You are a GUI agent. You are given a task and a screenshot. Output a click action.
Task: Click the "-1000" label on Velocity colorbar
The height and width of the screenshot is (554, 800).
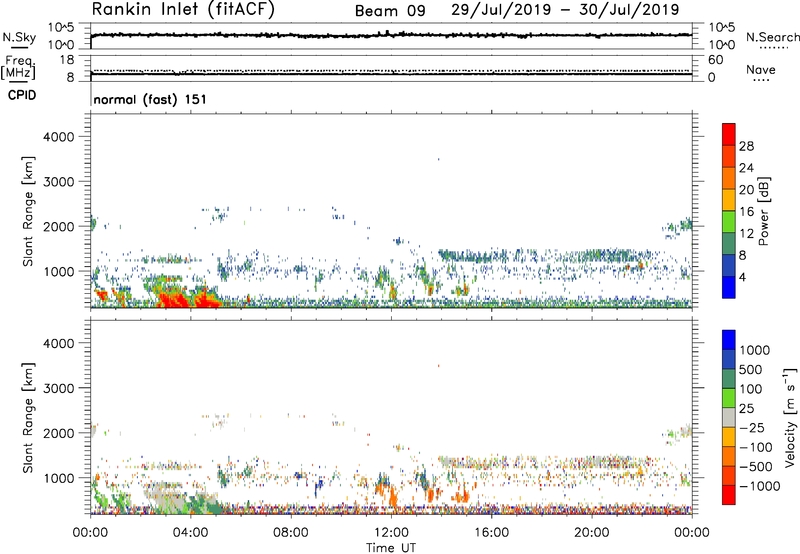click(760, 486)
